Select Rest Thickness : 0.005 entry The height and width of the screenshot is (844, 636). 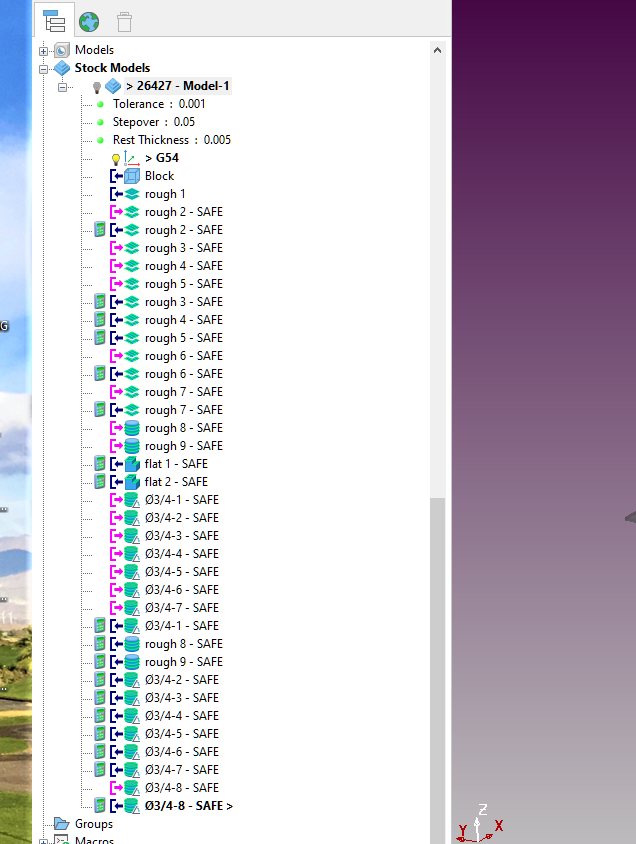[x=172, y=140]
